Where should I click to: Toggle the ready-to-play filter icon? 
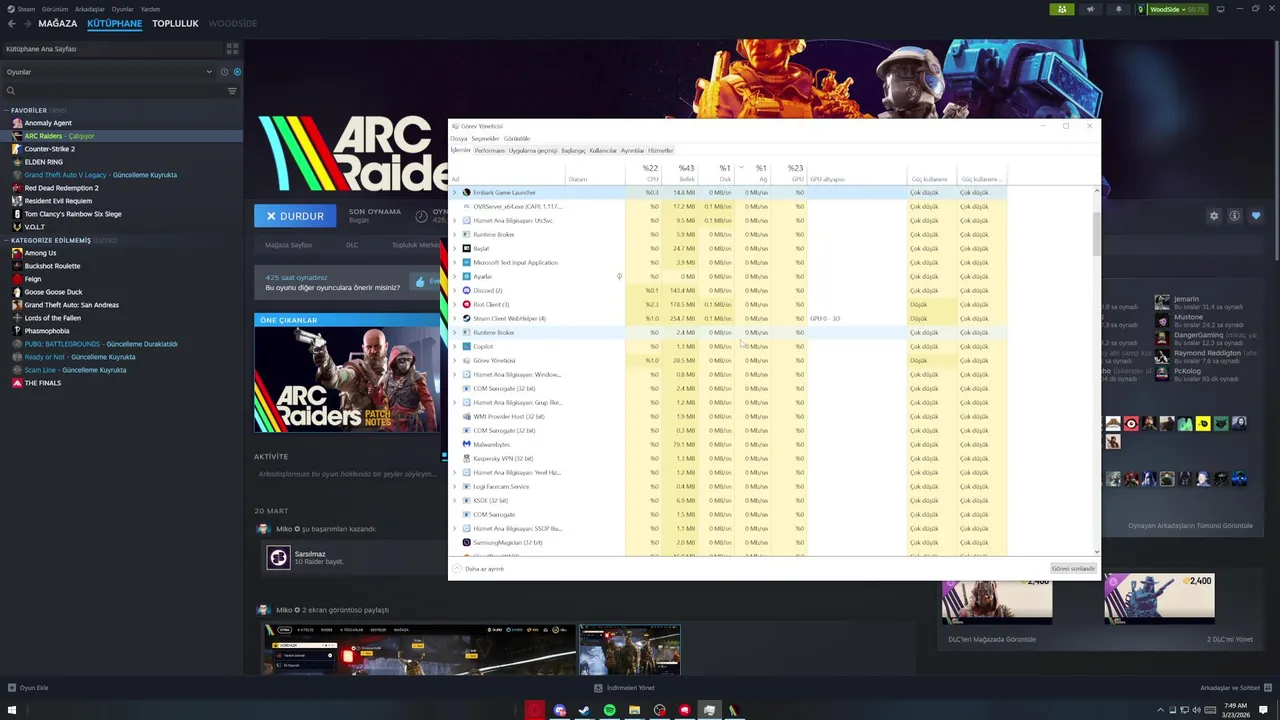pos(237,72)
